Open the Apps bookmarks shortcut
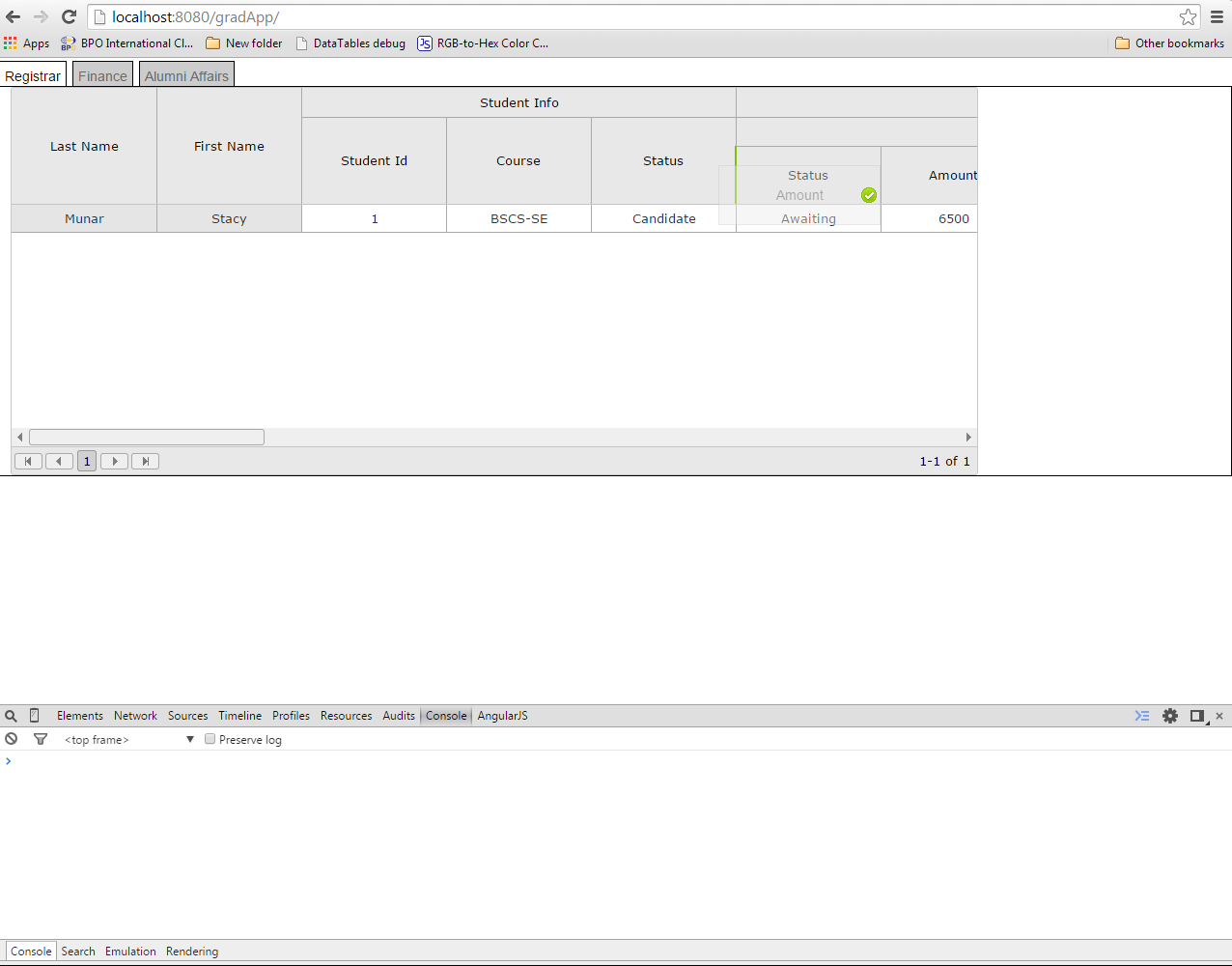 26,43
